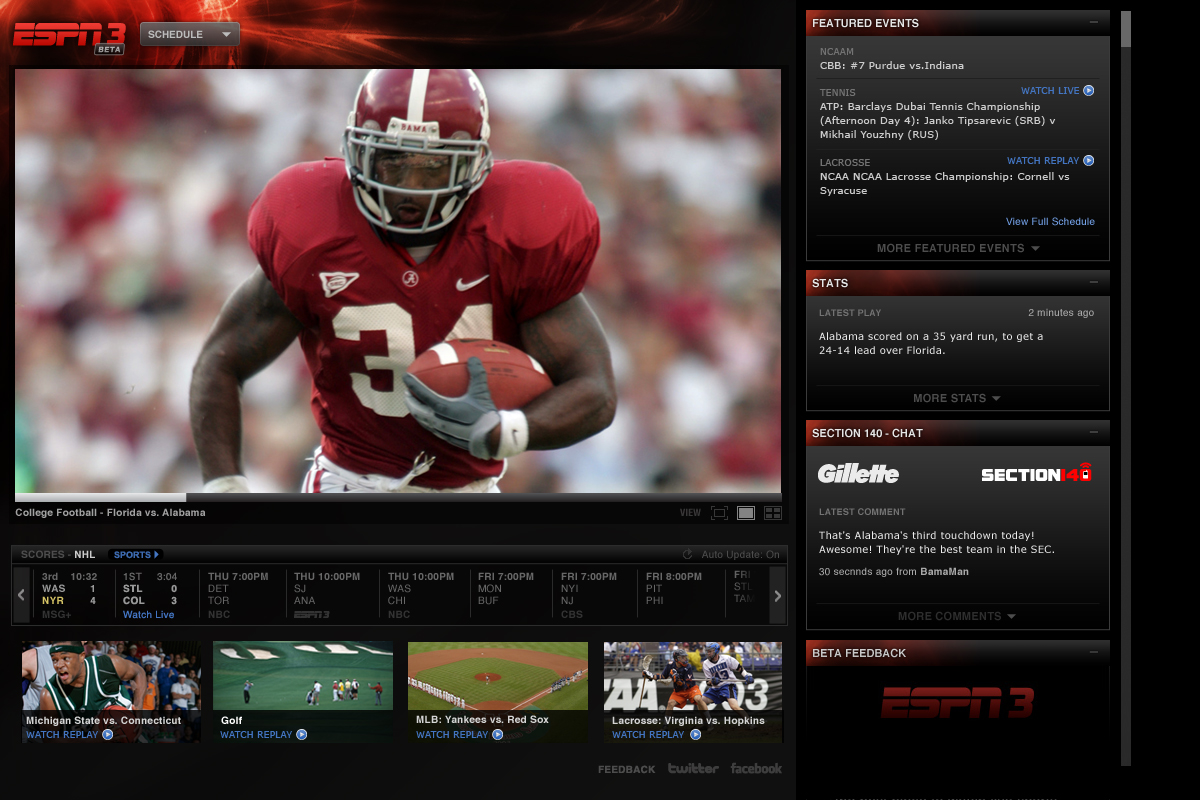Open the Facebook footer link
1200x800 pixels.
click(x=756, y=768)
